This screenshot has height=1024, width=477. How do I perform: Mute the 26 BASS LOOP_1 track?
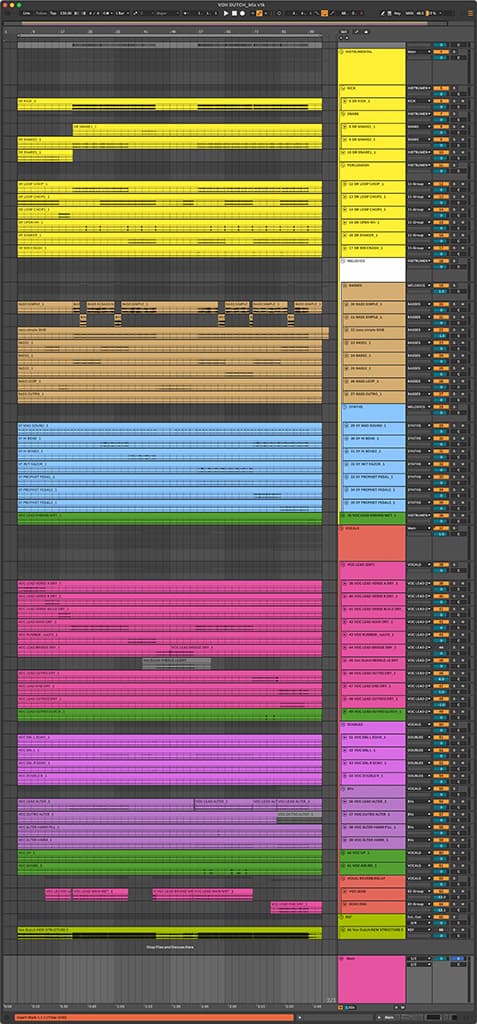coord(440,381)
